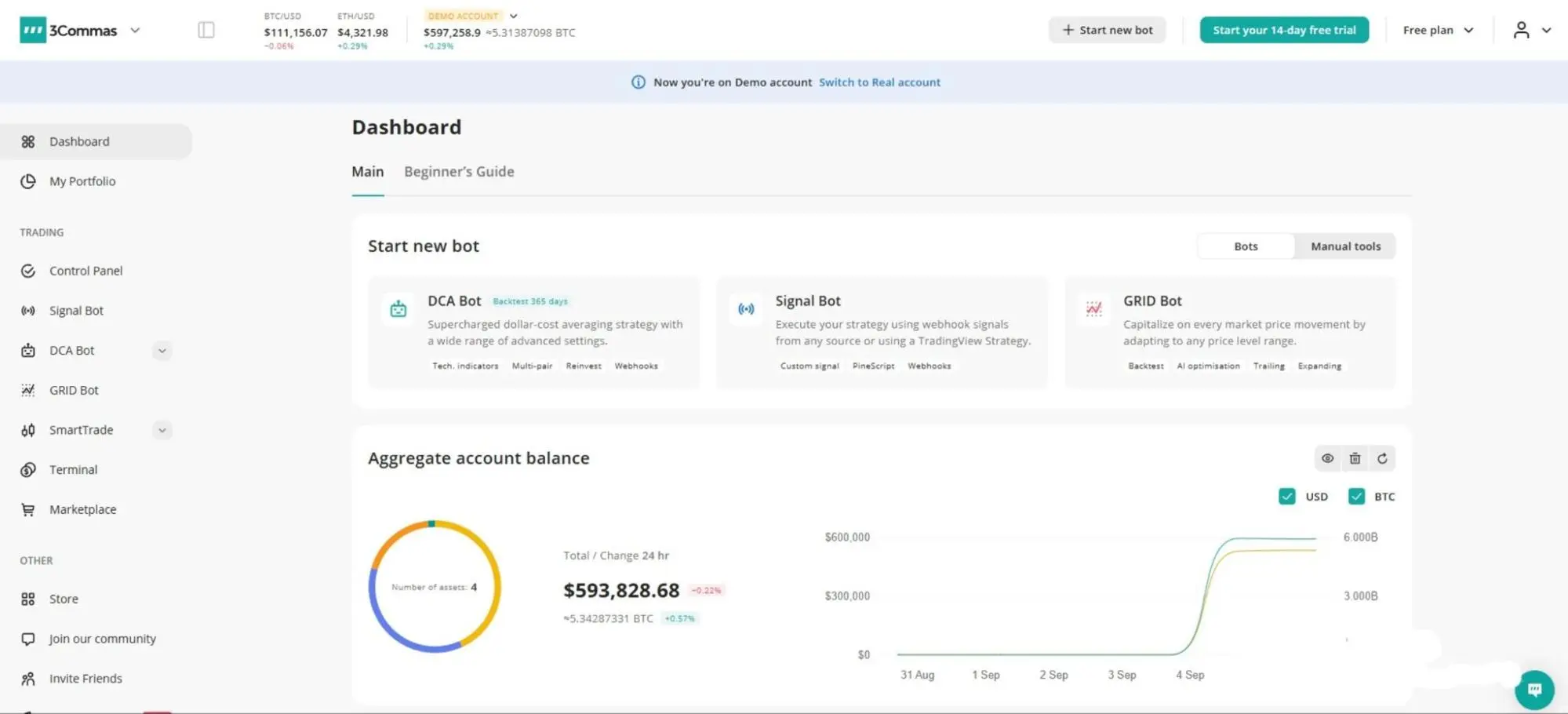Uncheck the USD checkbox
Image resolution: width=1568 pixels, height=714 pixels.
click(1286, 497)
